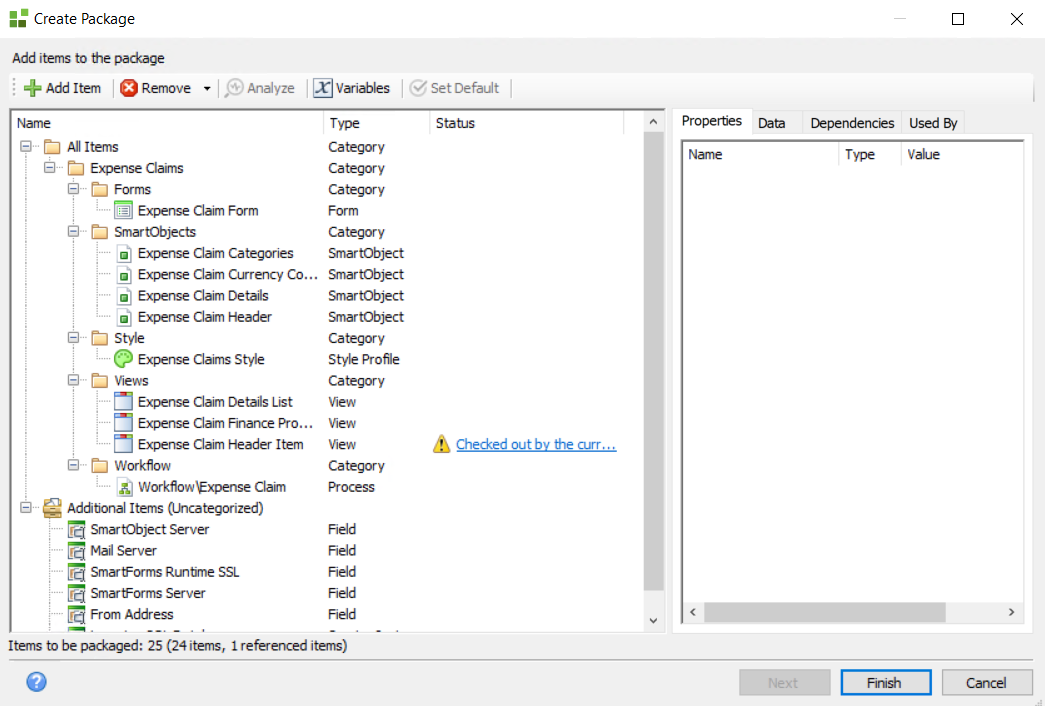Screen dimensions: 1045x706
Task: Click the red Remove icon
Action: pos(129,88)
